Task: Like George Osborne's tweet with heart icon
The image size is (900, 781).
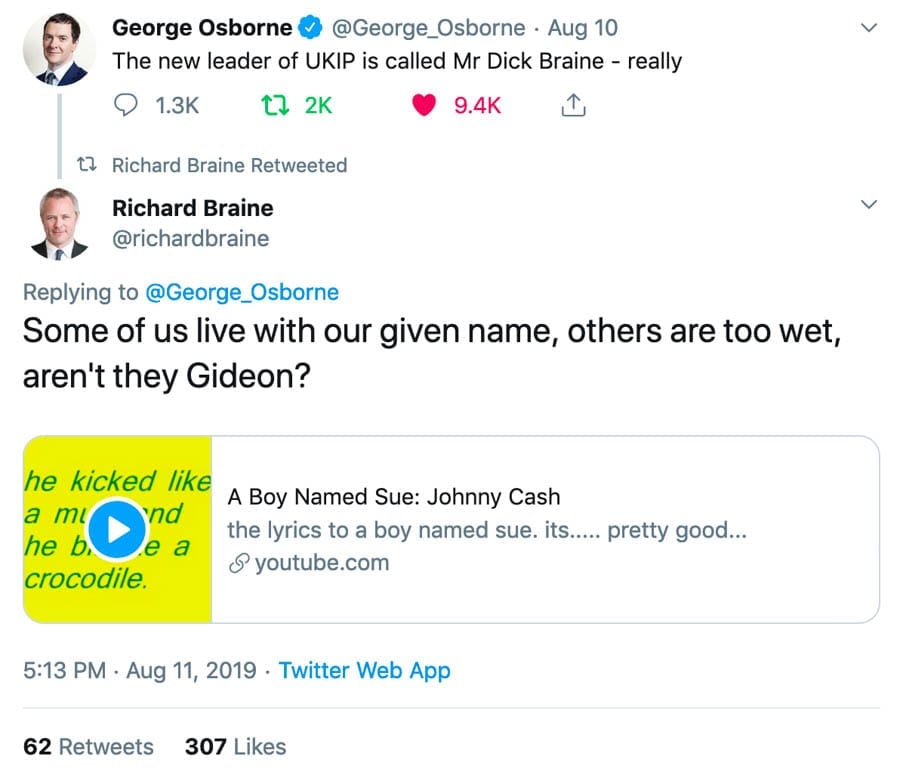Action: 425,105
